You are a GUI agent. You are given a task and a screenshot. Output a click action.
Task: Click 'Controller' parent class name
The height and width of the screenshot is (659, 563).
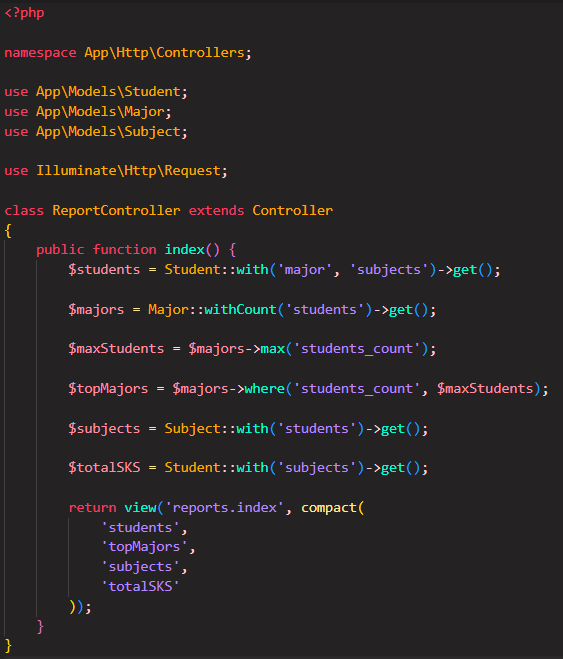(x=292, y=210)
